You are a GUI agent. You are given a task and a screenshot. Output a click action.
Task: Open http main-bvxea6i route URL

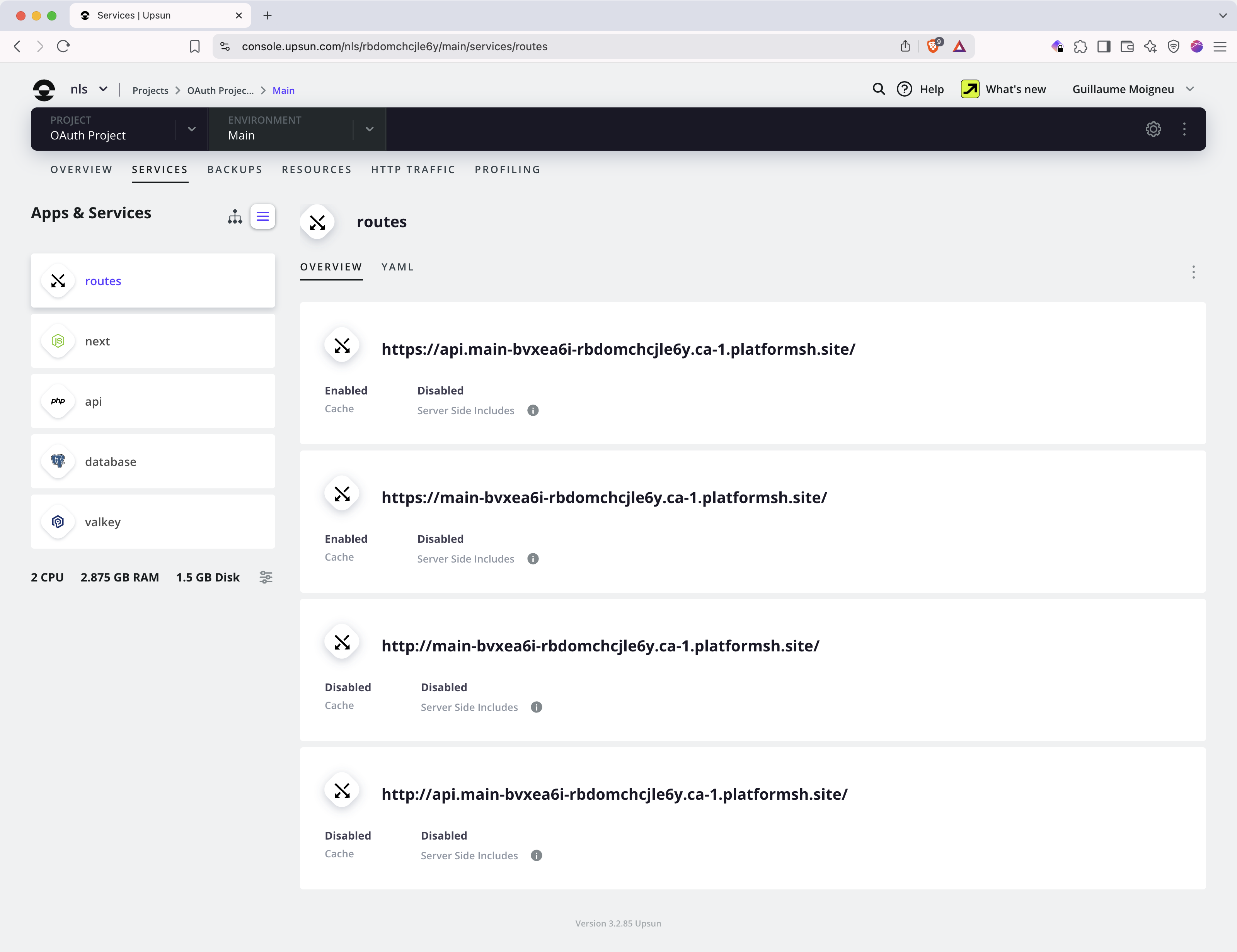point(600,645)
